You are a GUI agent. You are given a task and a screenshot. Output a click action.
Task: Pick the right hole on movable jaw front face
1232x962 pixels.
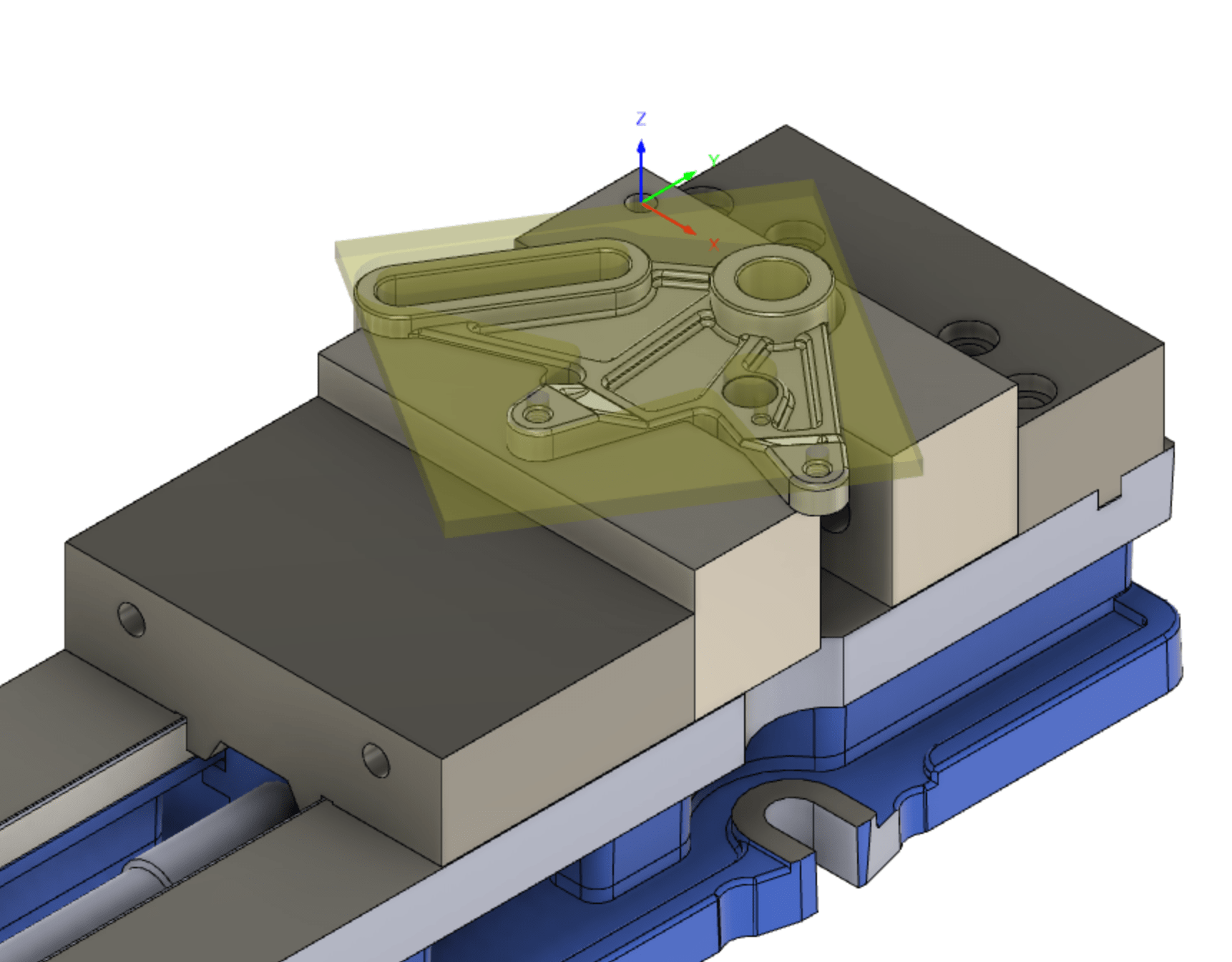[376, 760]
